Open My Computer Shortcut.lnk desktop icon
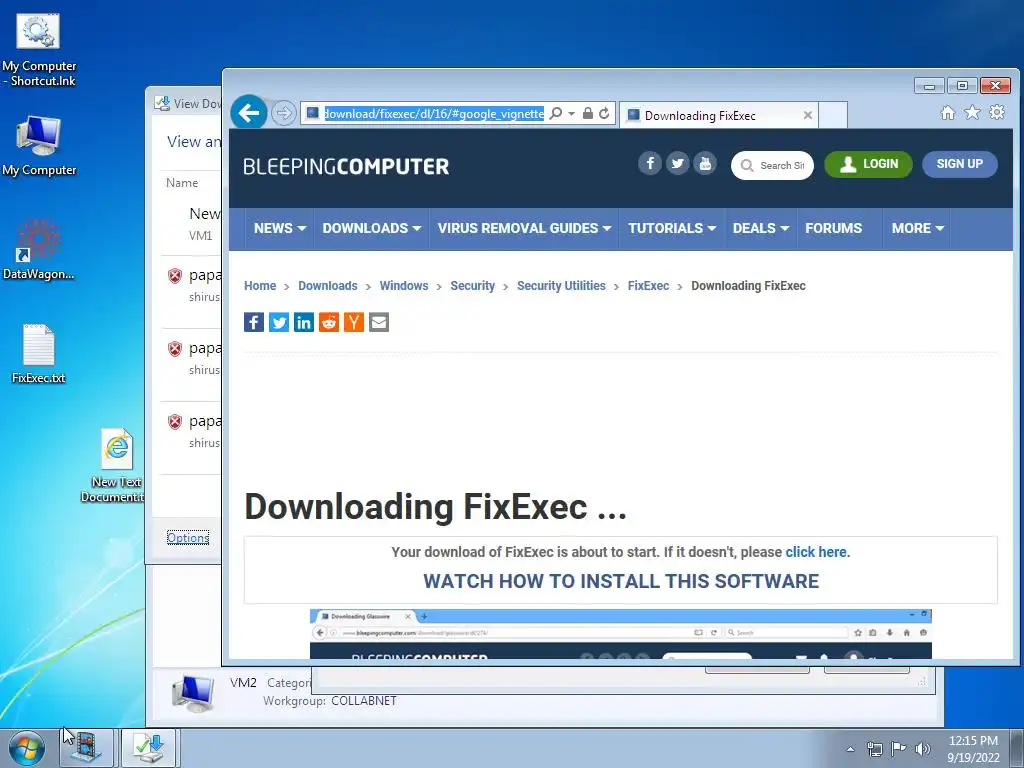1024x768 pixels. 39,51
